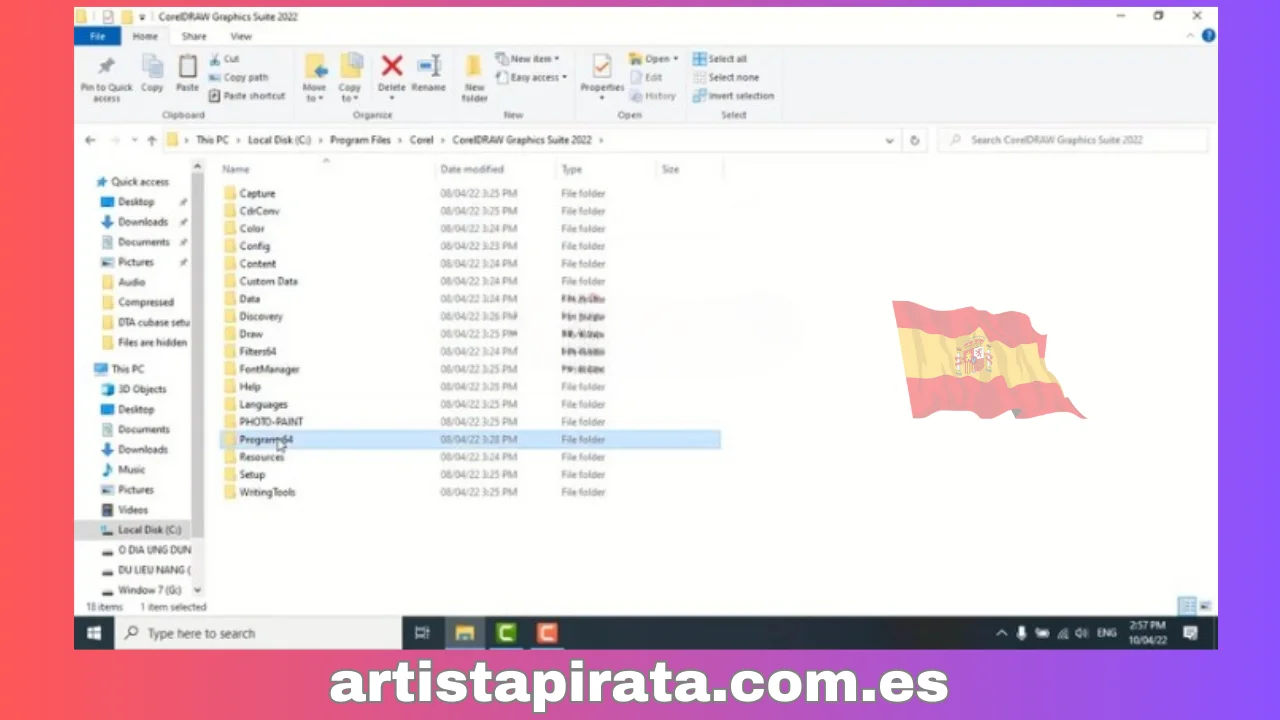Create a New folder from ribbon
This screenshot has height=720, width=1280.
coord(474,78)
